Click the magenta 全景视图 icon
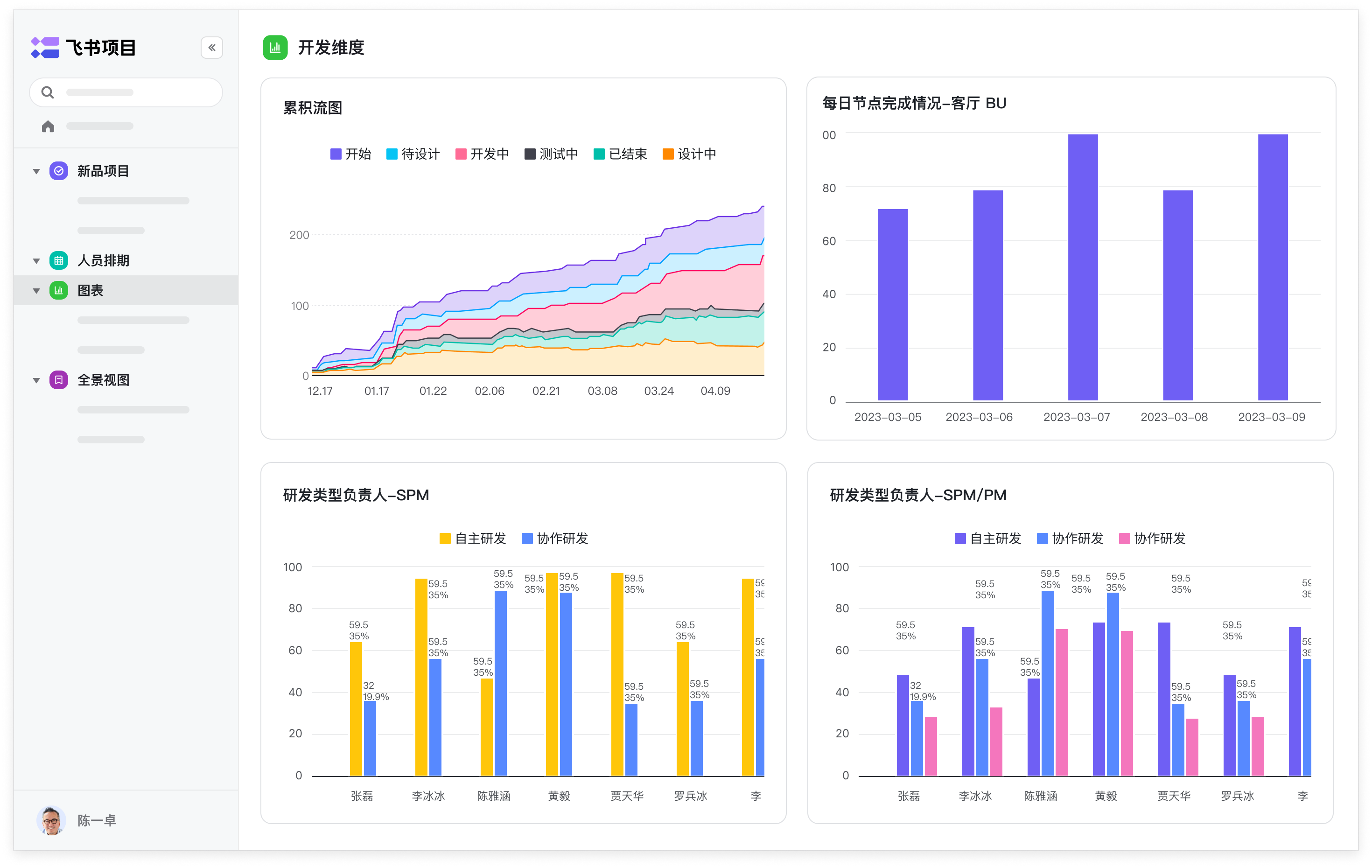Viewport: 1372px width, 868px height. tap(59, 379)
